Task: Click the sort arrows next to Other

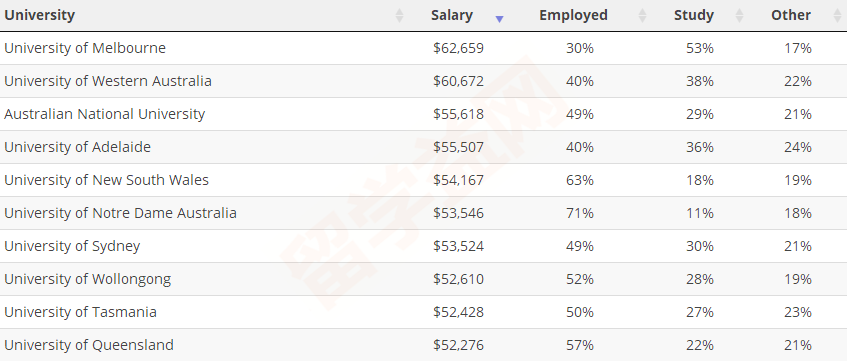Action: pyautogui.click(x=837, y=15)
